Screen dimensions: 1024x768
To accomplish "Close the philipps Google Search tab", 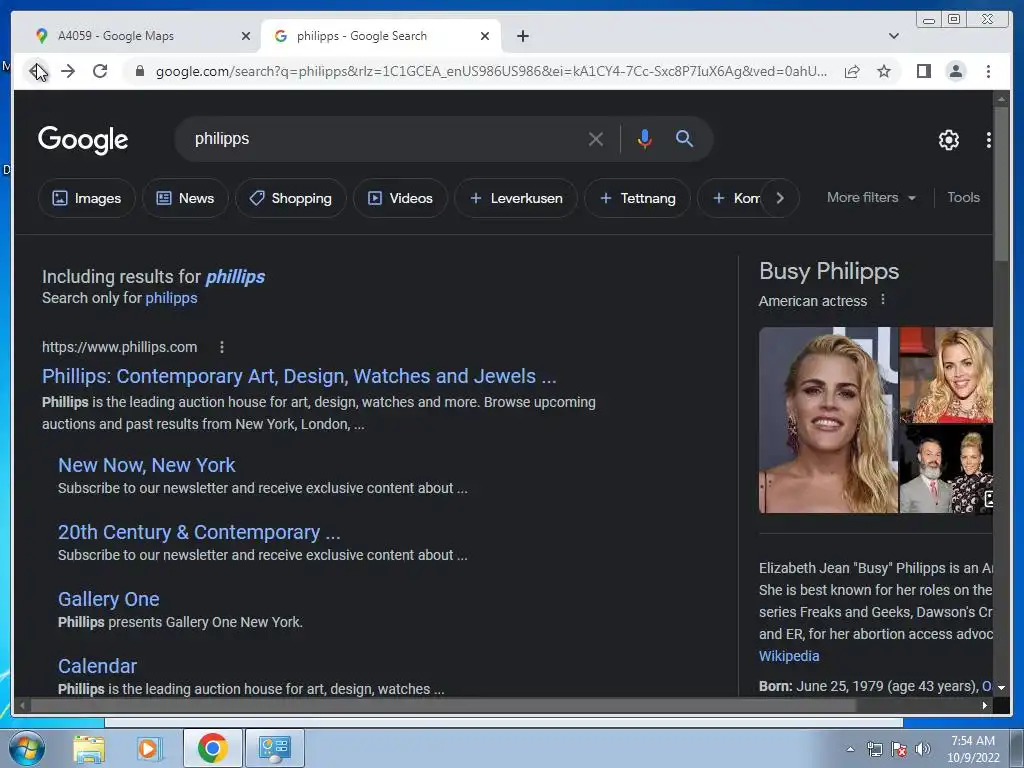I will tap(485, 36).
